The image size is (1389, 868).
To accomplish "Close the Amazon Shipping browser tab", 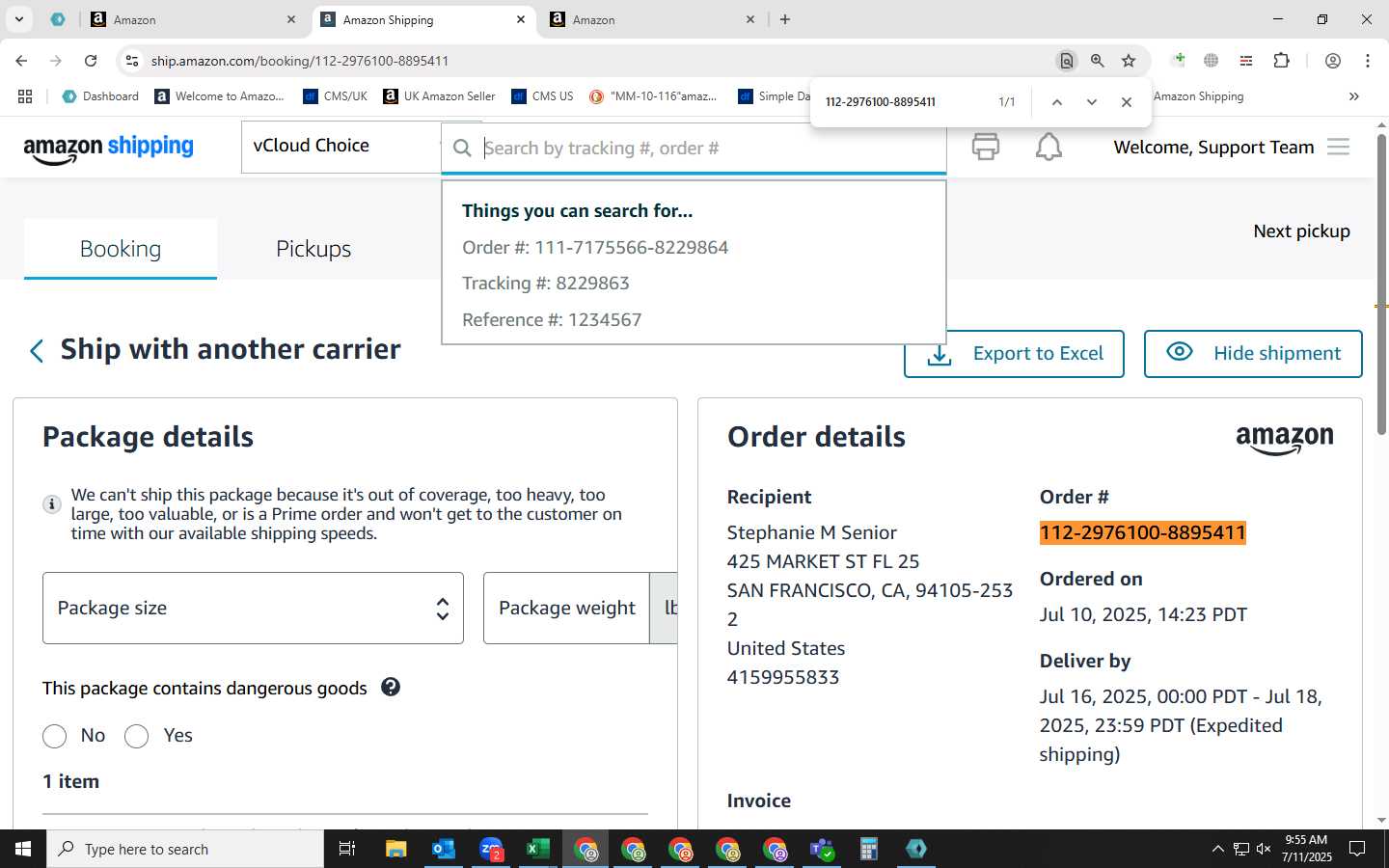I will tap(521, 19).
